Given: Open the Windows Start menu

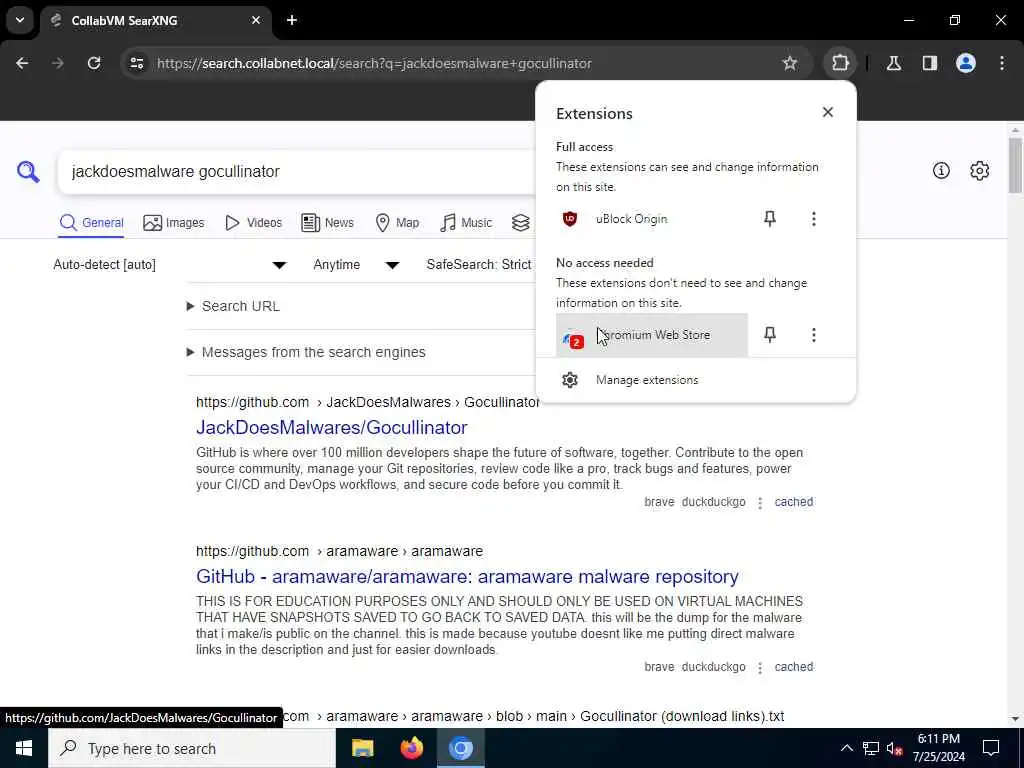Looking at the screenshot, I should tap(24, 748).
